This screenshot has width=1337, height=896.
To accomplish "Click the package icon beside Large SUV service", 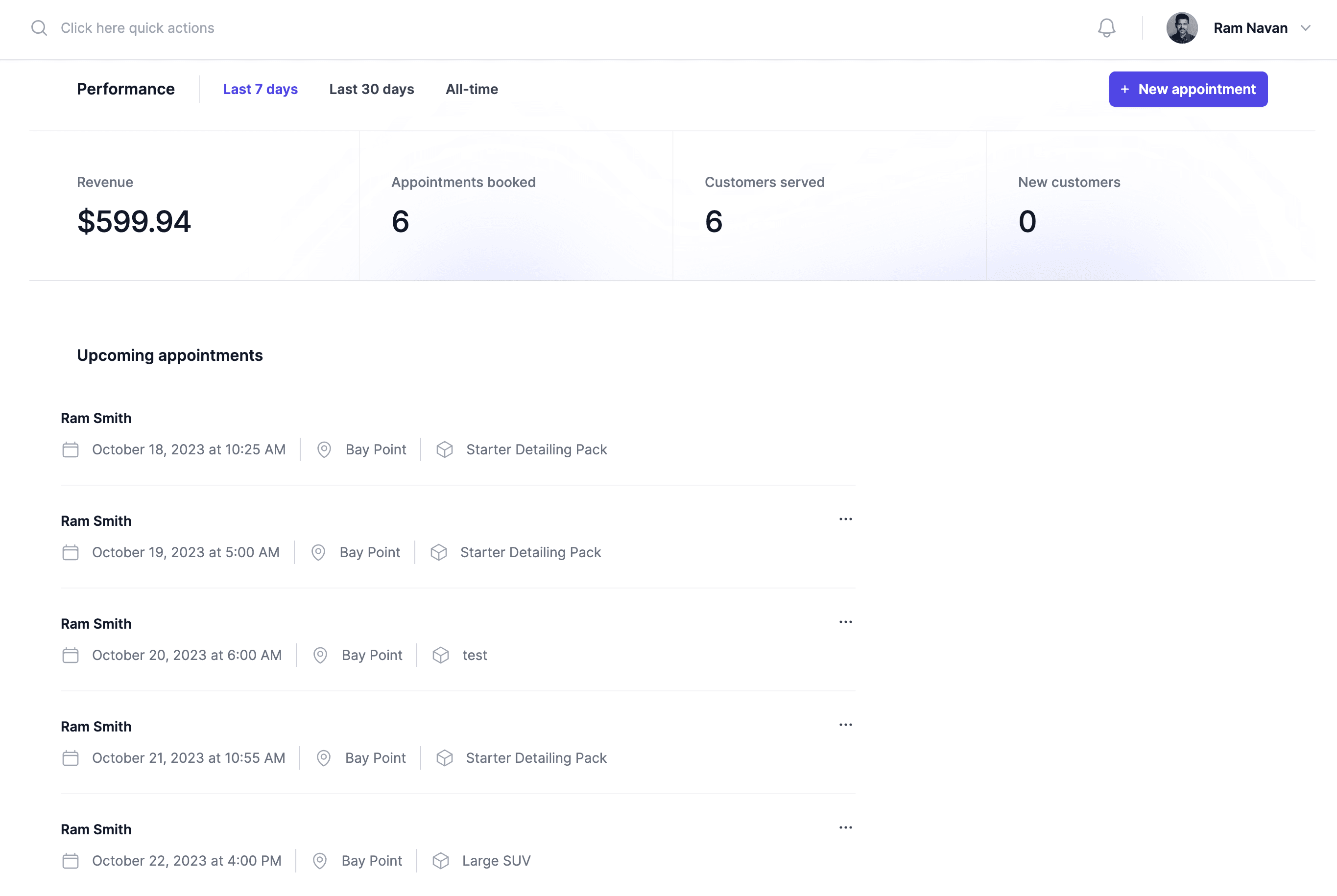I will (441, 861).
